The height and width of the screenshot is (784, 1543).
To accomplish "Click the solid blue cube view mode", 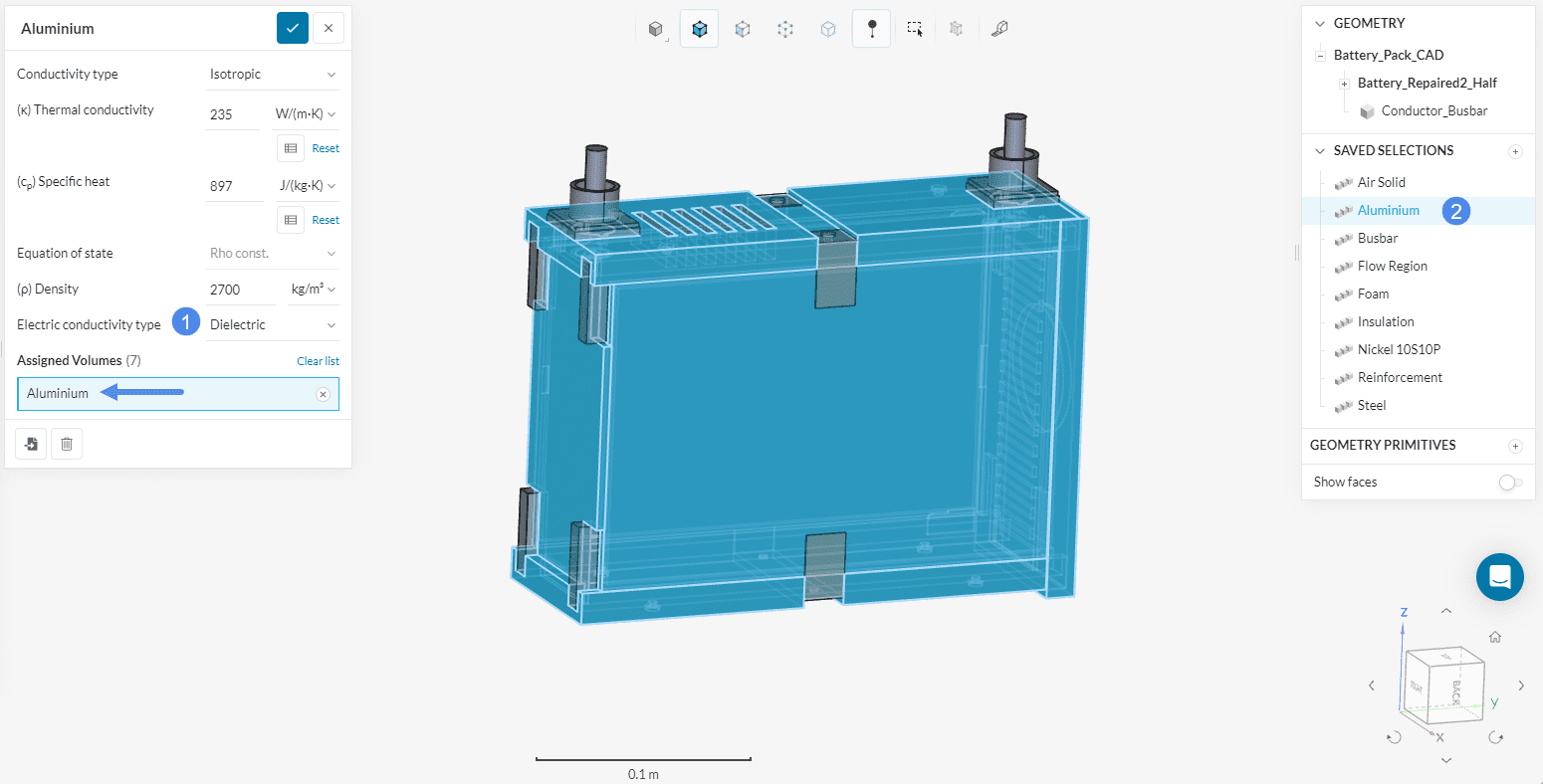I will pos(699,29).
